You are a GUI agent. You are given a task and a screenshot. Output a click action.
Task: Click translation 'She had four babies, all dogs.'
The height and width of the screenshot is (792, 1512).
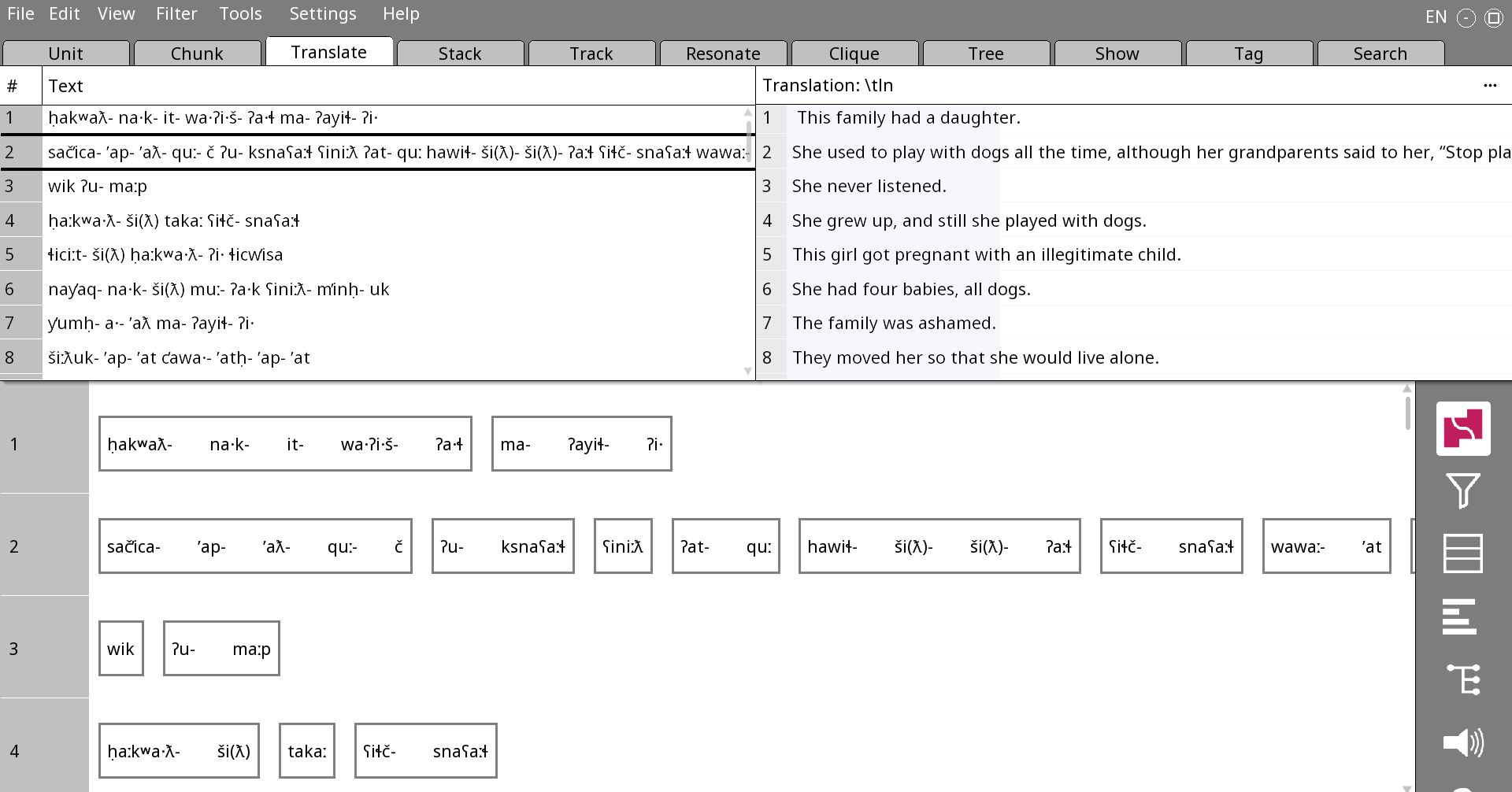pos(911,290)
